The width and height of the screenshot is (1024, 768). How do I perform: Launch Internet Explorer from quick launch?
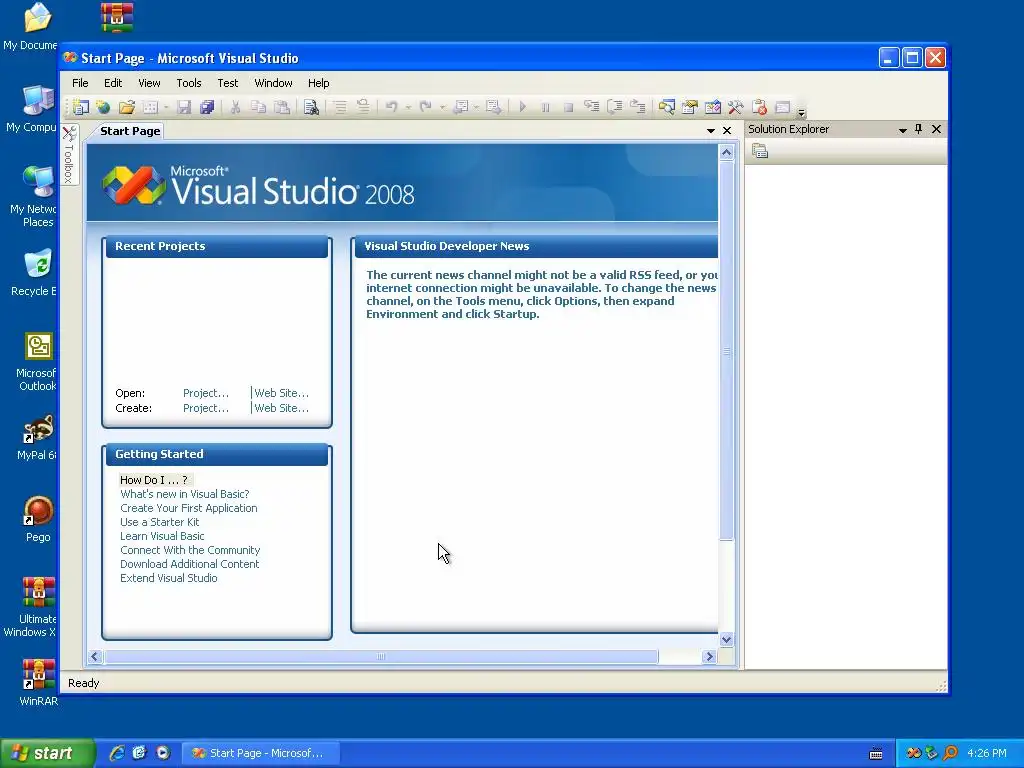click(116, 753)
